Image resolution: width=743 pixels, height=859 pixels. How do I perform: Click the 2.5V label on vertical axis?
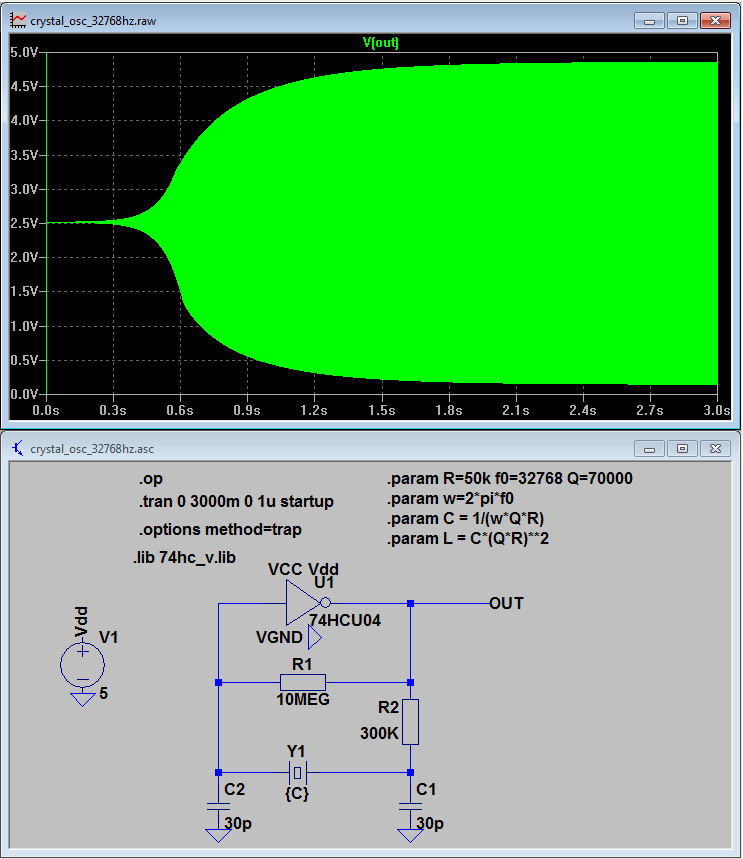(24, 223)
